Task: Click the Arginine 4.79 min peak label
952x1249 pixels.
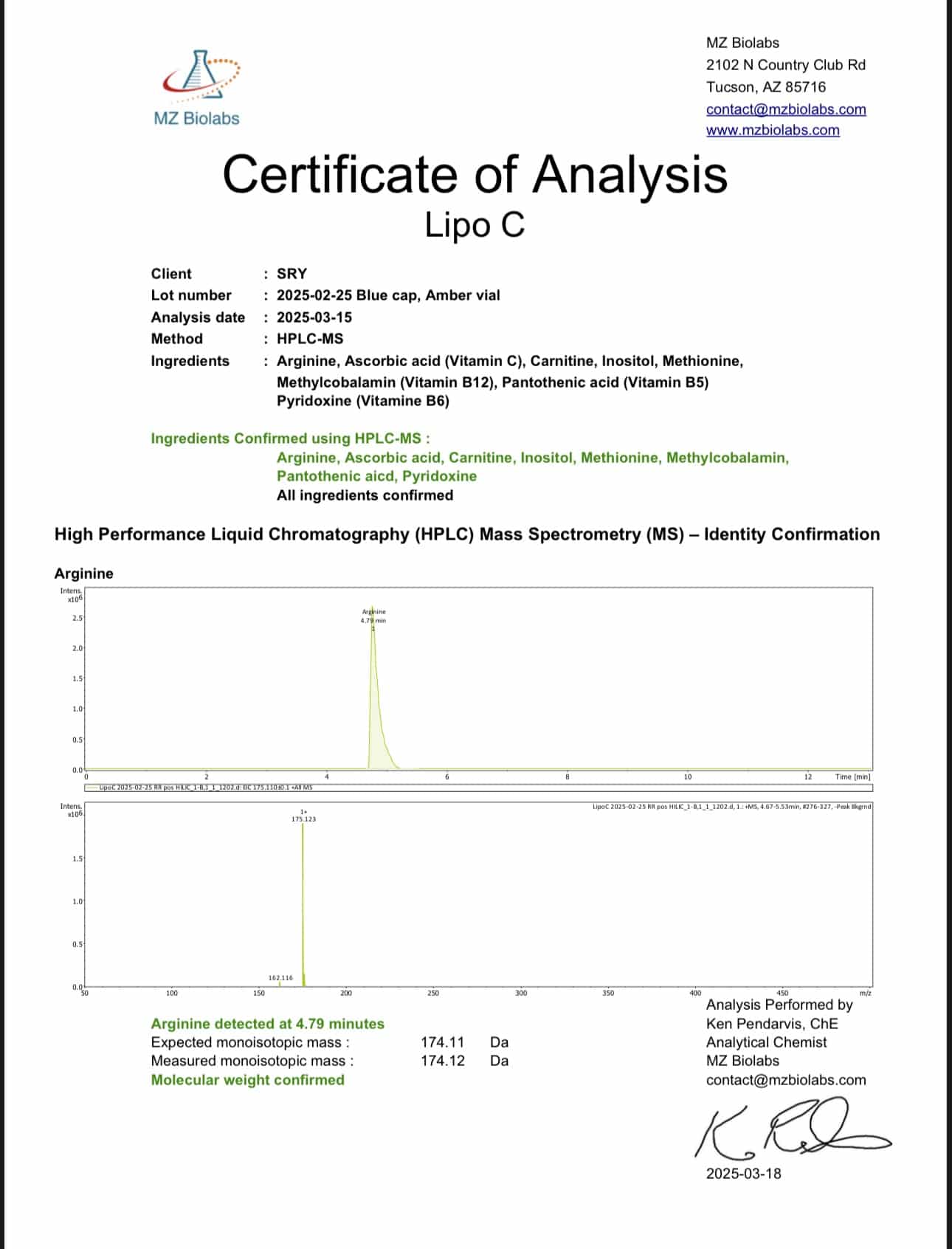Action: 373,616
